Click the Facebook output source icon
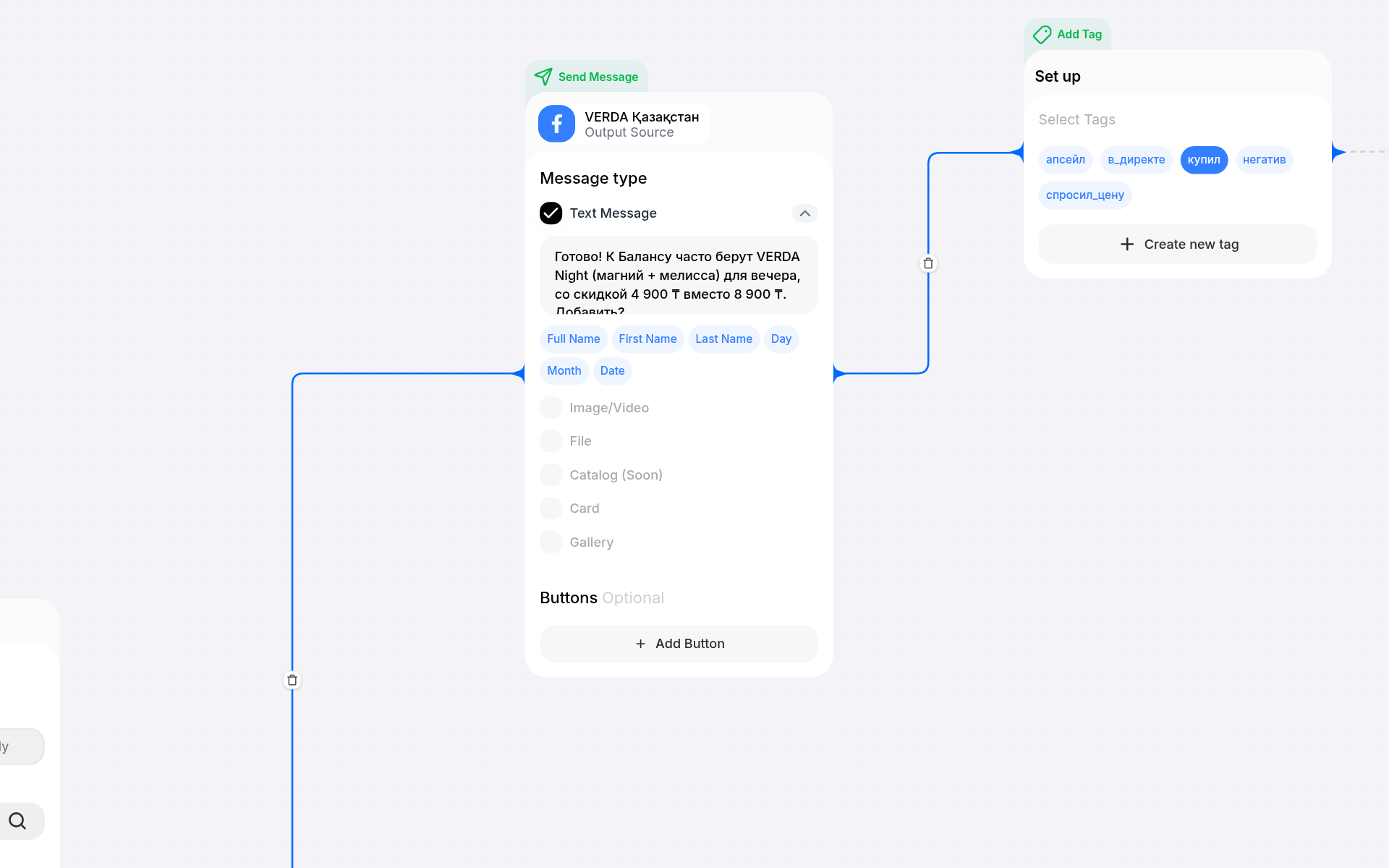This screenshot has height=868, width=1389. (x=556, y=124)
